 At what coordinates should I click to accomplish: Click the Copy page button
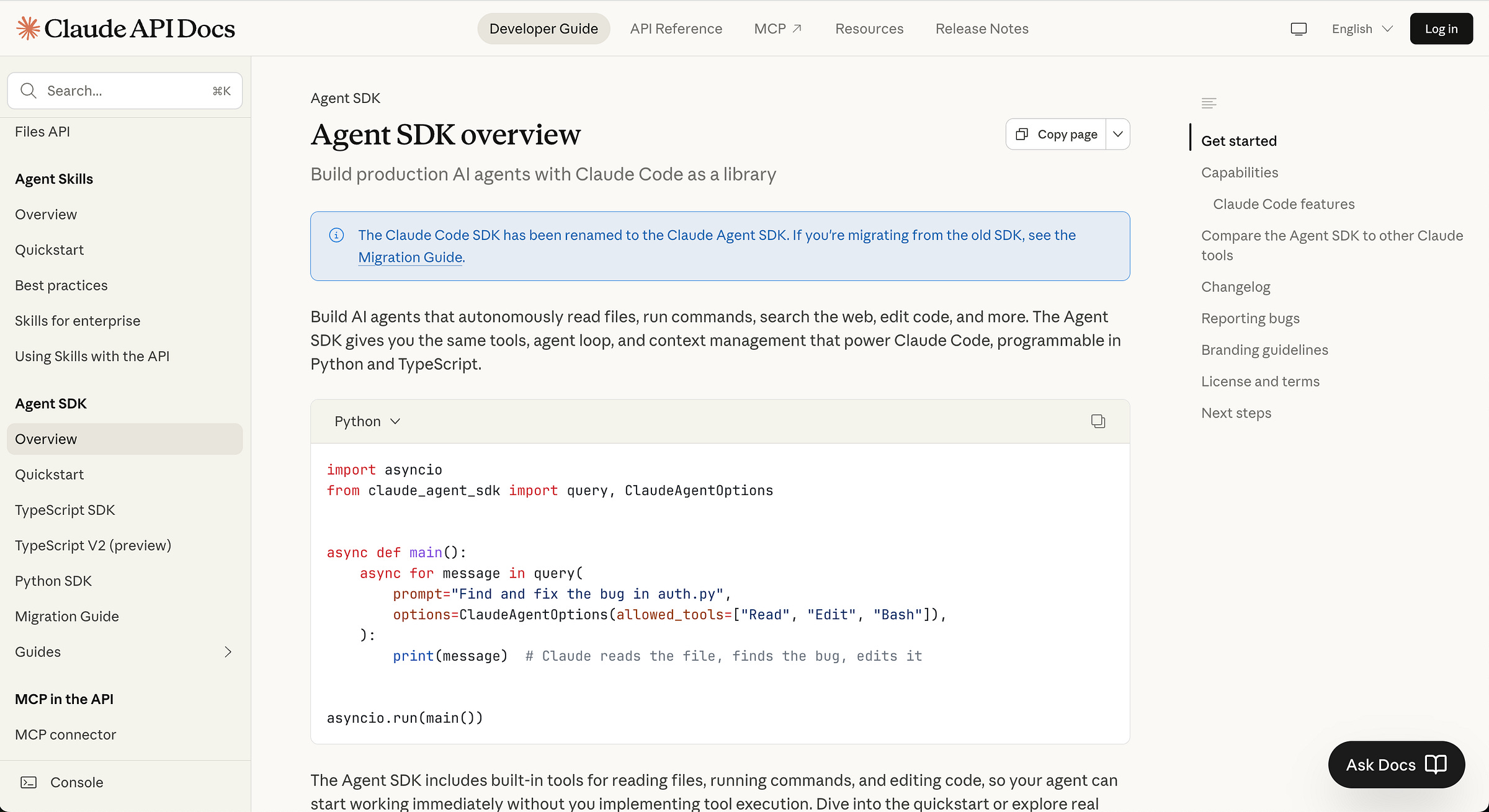pyautogui.click(x=1057, y=134)
